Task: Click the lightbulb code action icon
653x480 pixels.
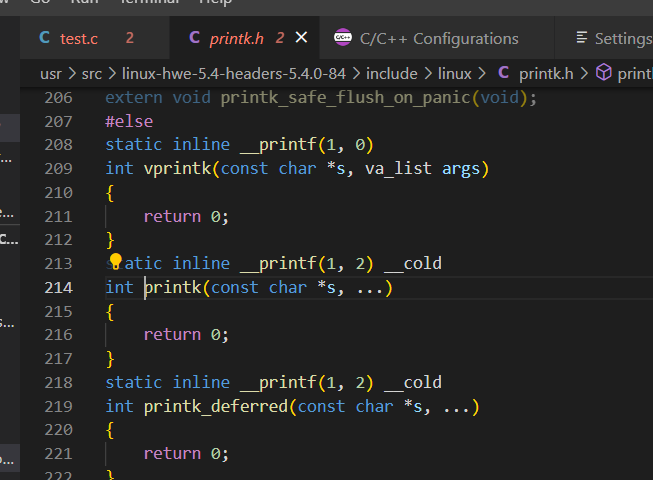Action: (x=115, y=262)
